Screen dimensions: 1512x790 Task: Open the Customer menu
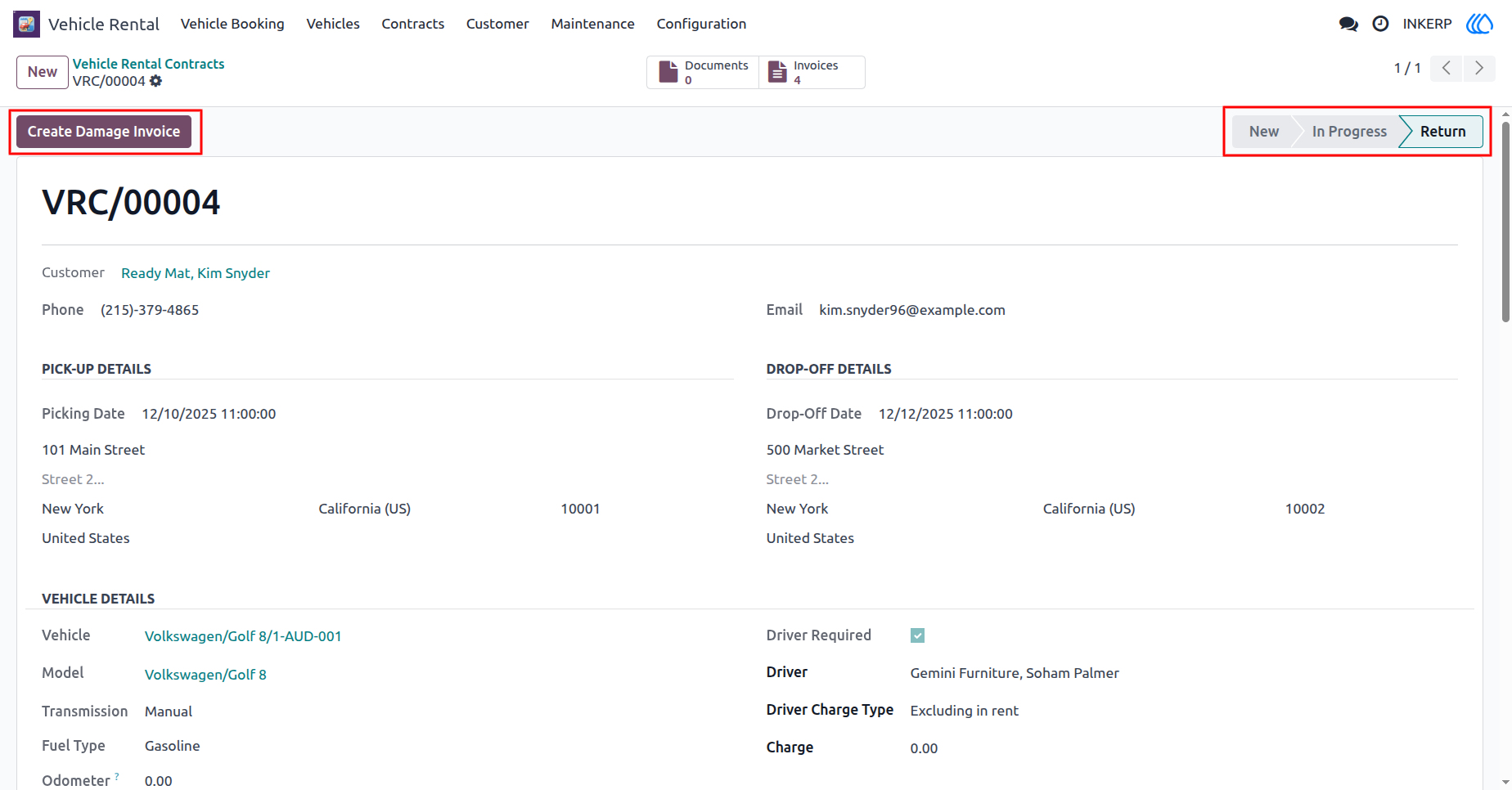click(497, 24)
